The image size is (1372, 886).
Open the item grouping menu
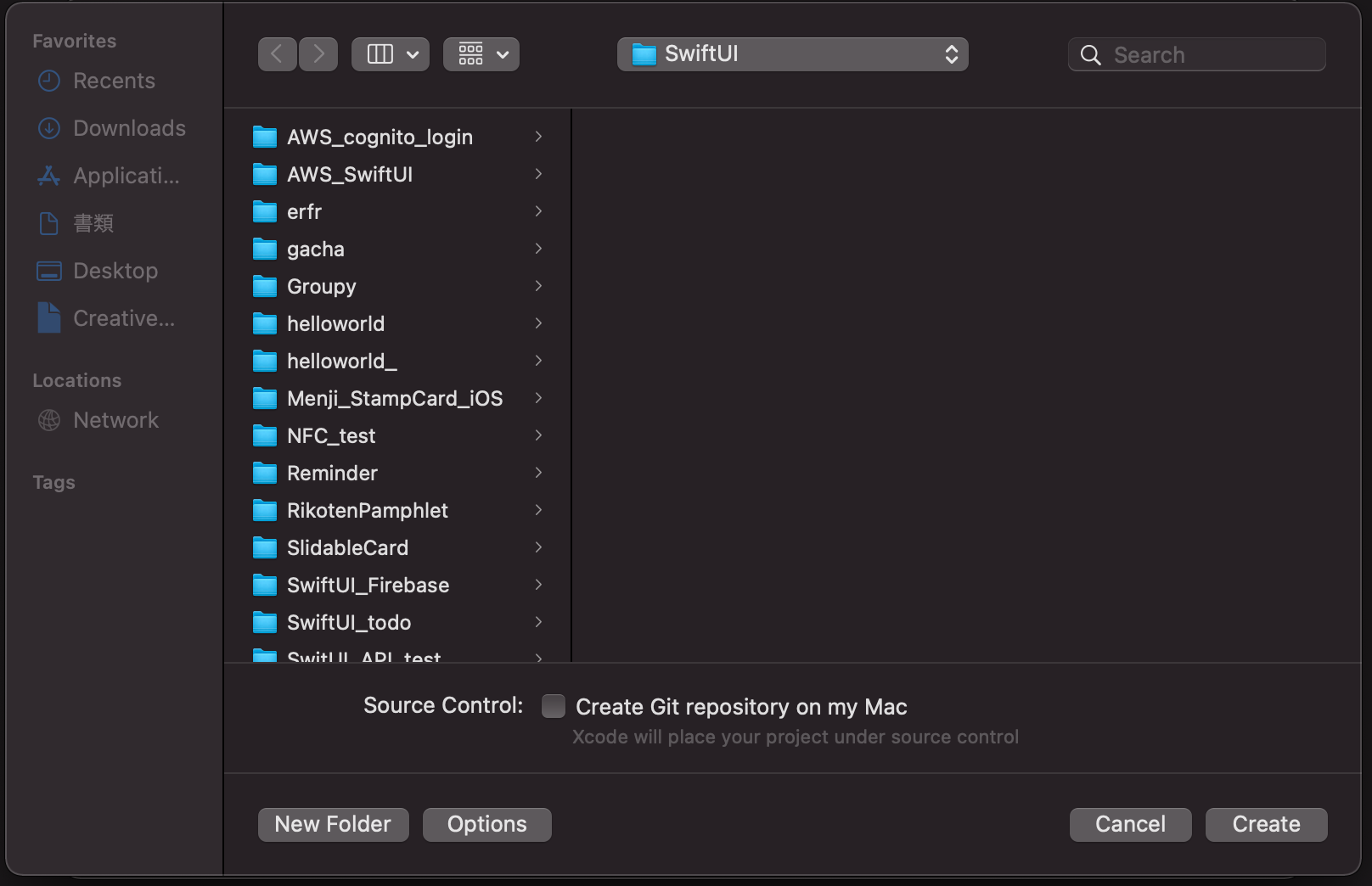pyautogui.click(x=481, y=54)
